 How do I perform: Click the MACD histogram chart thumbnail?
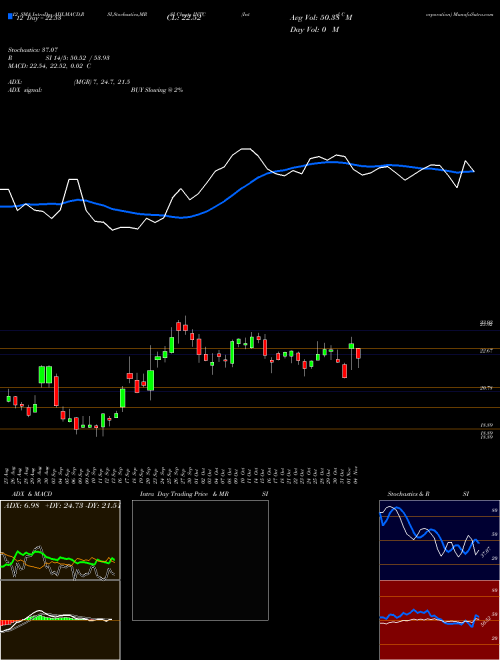(60, 620)
